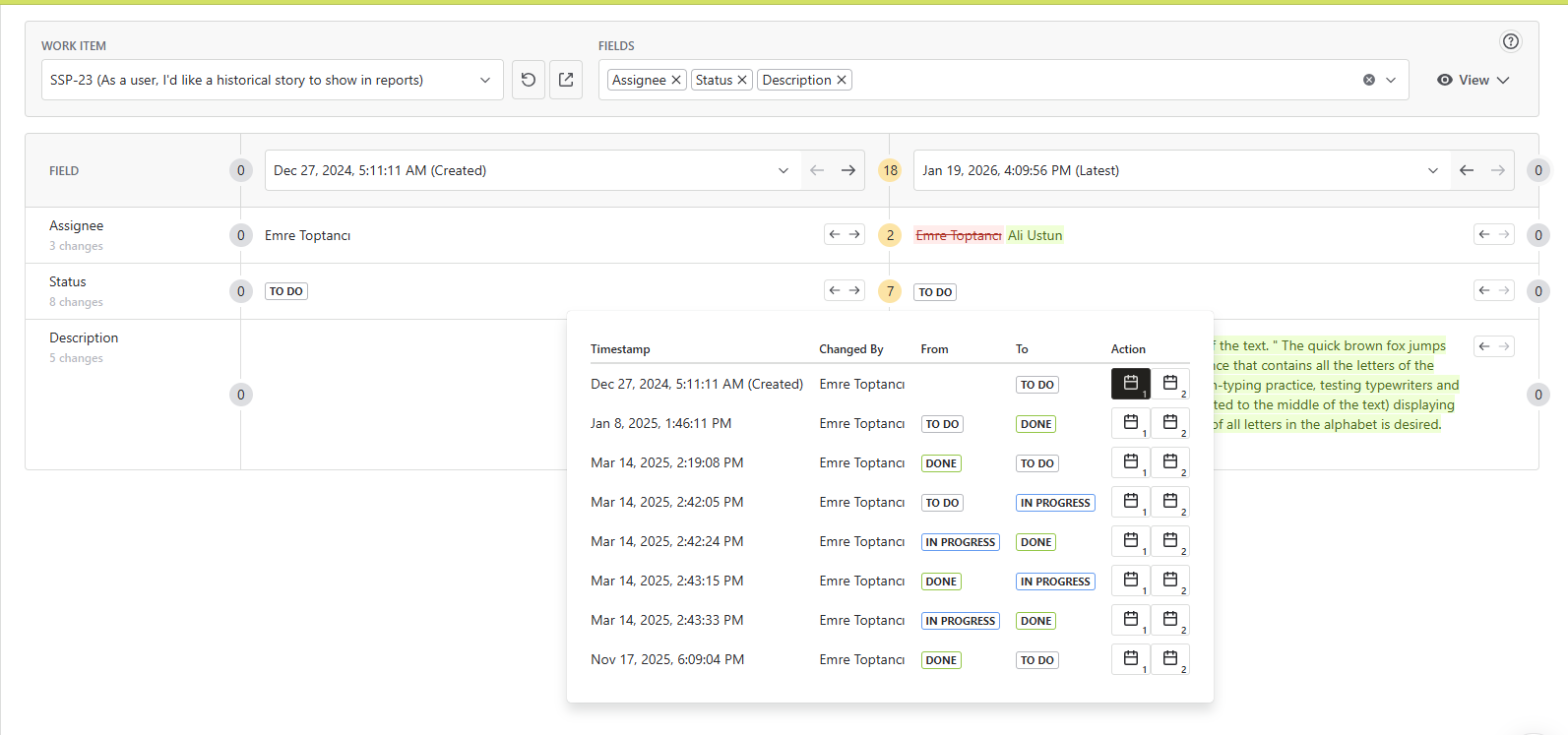Expand the SSP-23 work item dropdown
1568x735 pixels.
coord(273,80)
